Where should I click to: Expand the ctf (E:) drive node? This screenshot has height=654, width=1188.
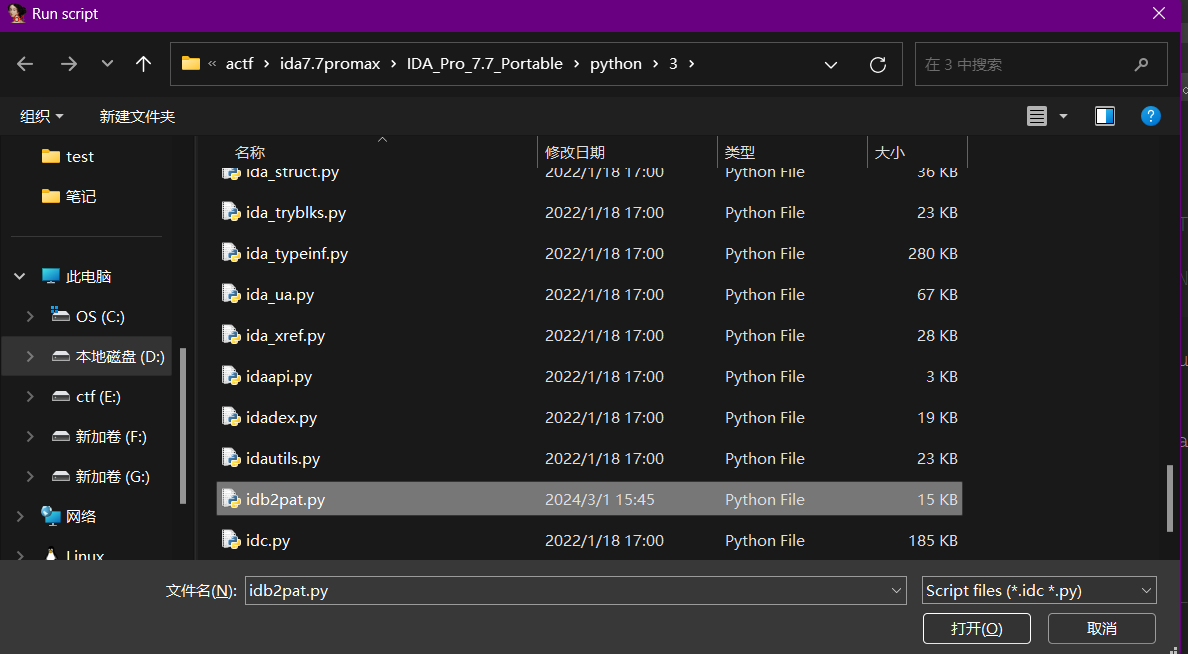[x=30, y=396]
